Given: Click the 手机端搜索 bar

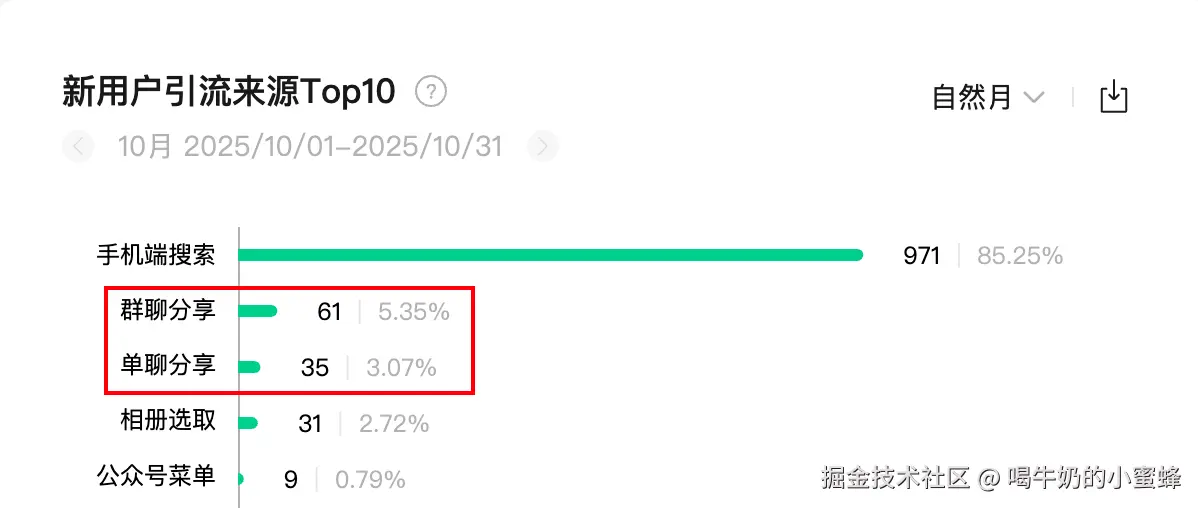Looking at the screenshot, I should click(x=551, y=255).
